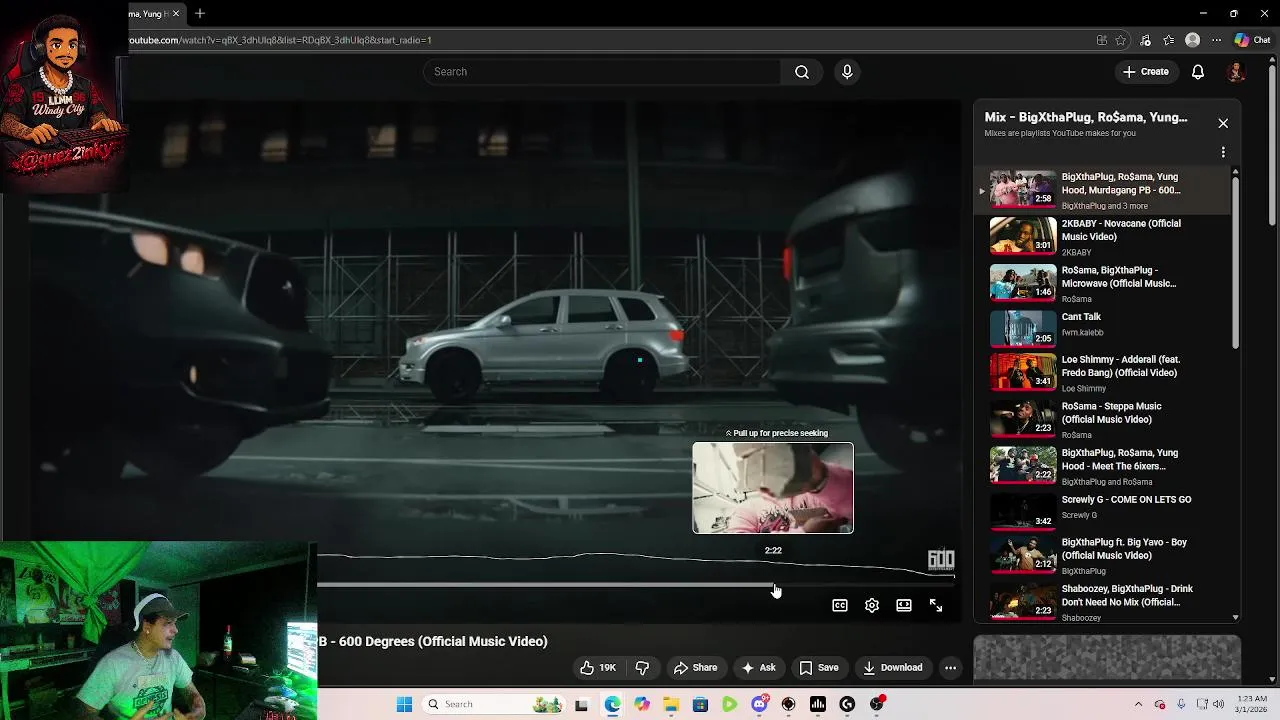Play Meet The 6ixers from the playlist
The width and height of the screenshot is (1280, 720).
pos(1103,466)
